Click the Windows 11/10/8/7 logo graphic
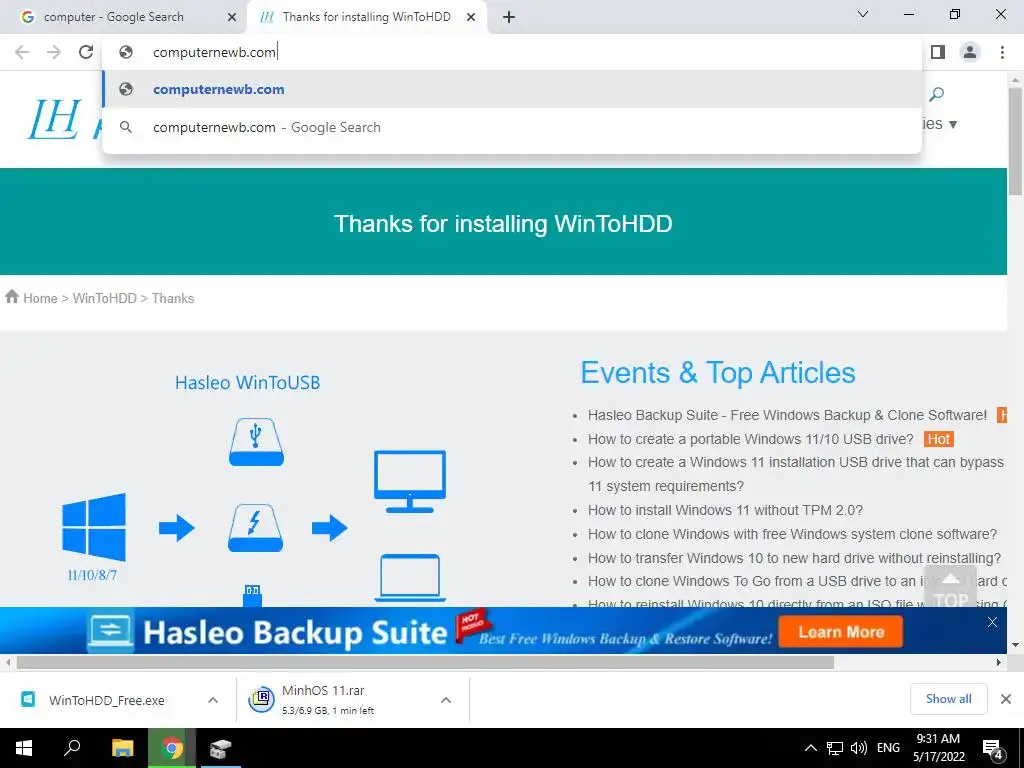 pos(93,528)
